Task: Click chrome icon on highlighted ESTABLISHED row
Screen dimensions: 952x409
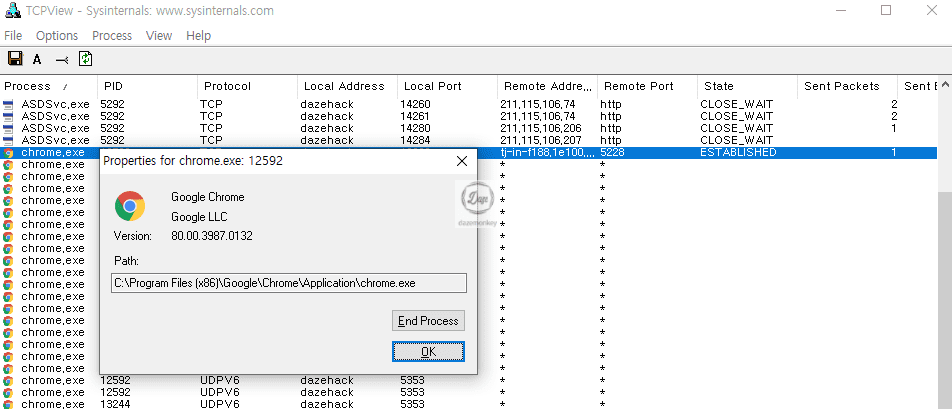Action: [8, 152]
